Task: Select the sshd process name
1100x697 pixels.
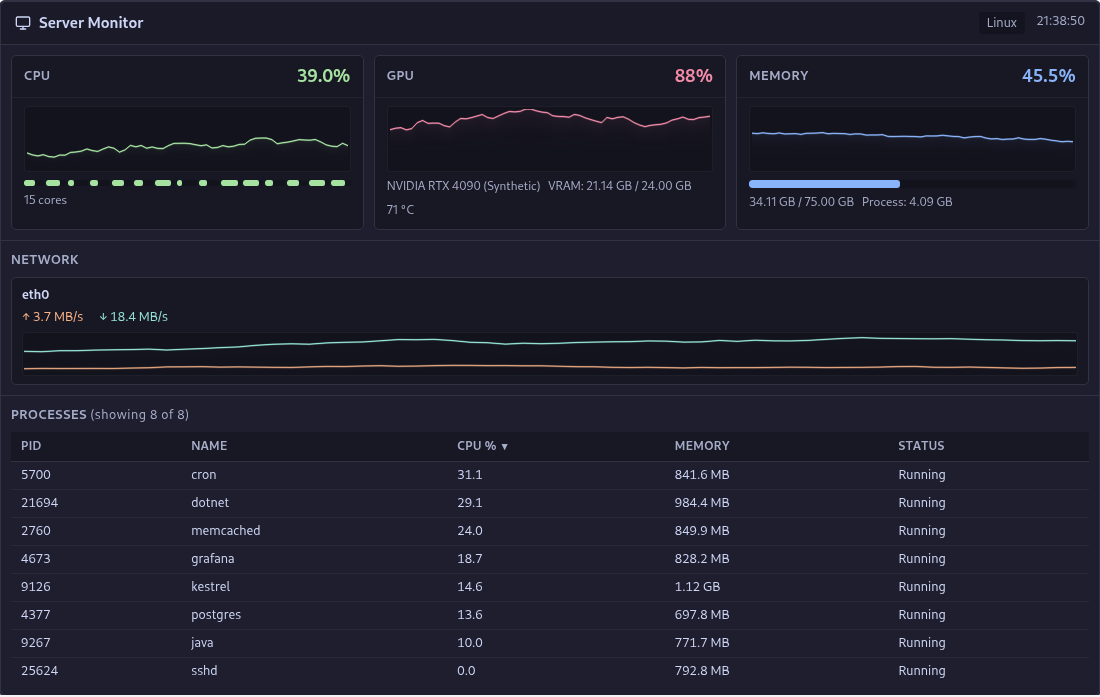Action: [204, 671]
